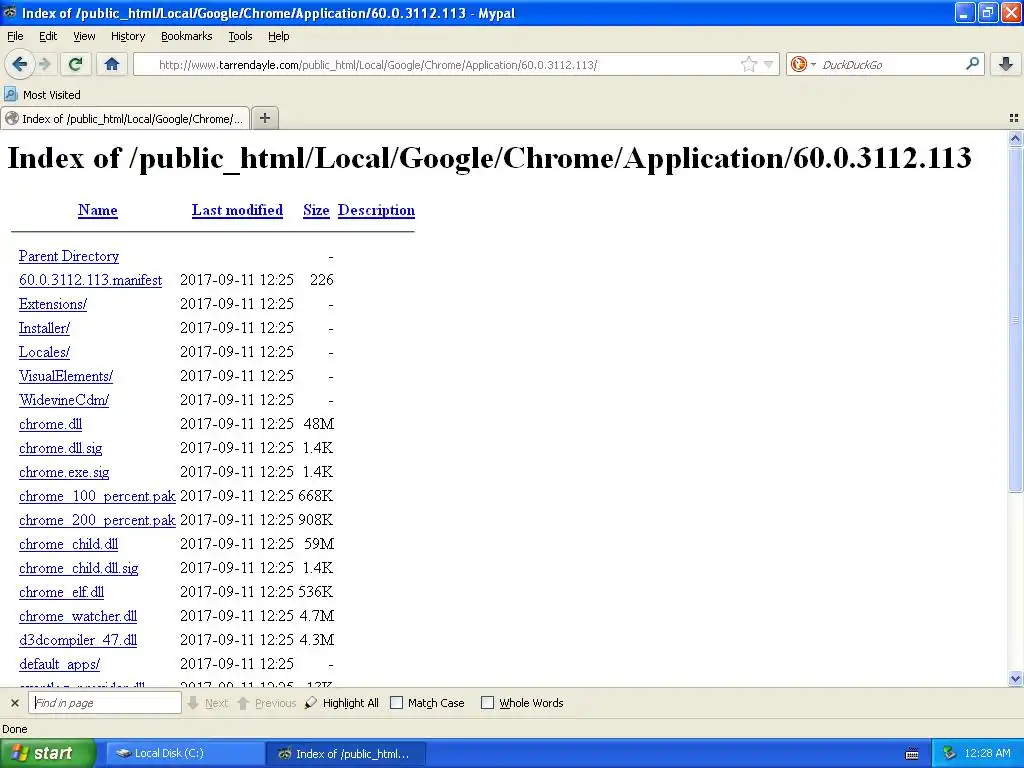Open the default_apps/ folder
Image resolution: width=1024 pixels, height=768 pixels.
[x=59, y=664]
